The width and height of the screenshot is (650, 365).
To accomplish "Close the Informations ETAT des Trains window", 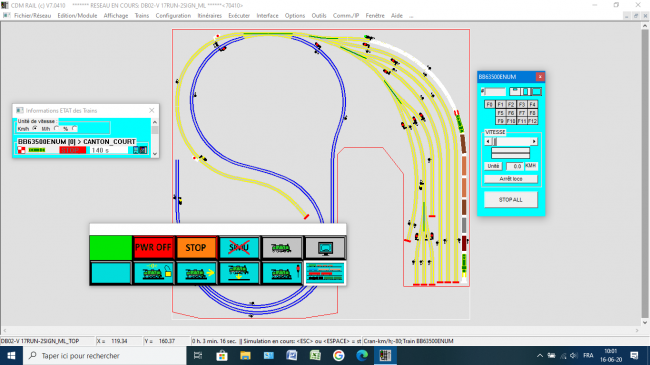I will tap(152, 110).
